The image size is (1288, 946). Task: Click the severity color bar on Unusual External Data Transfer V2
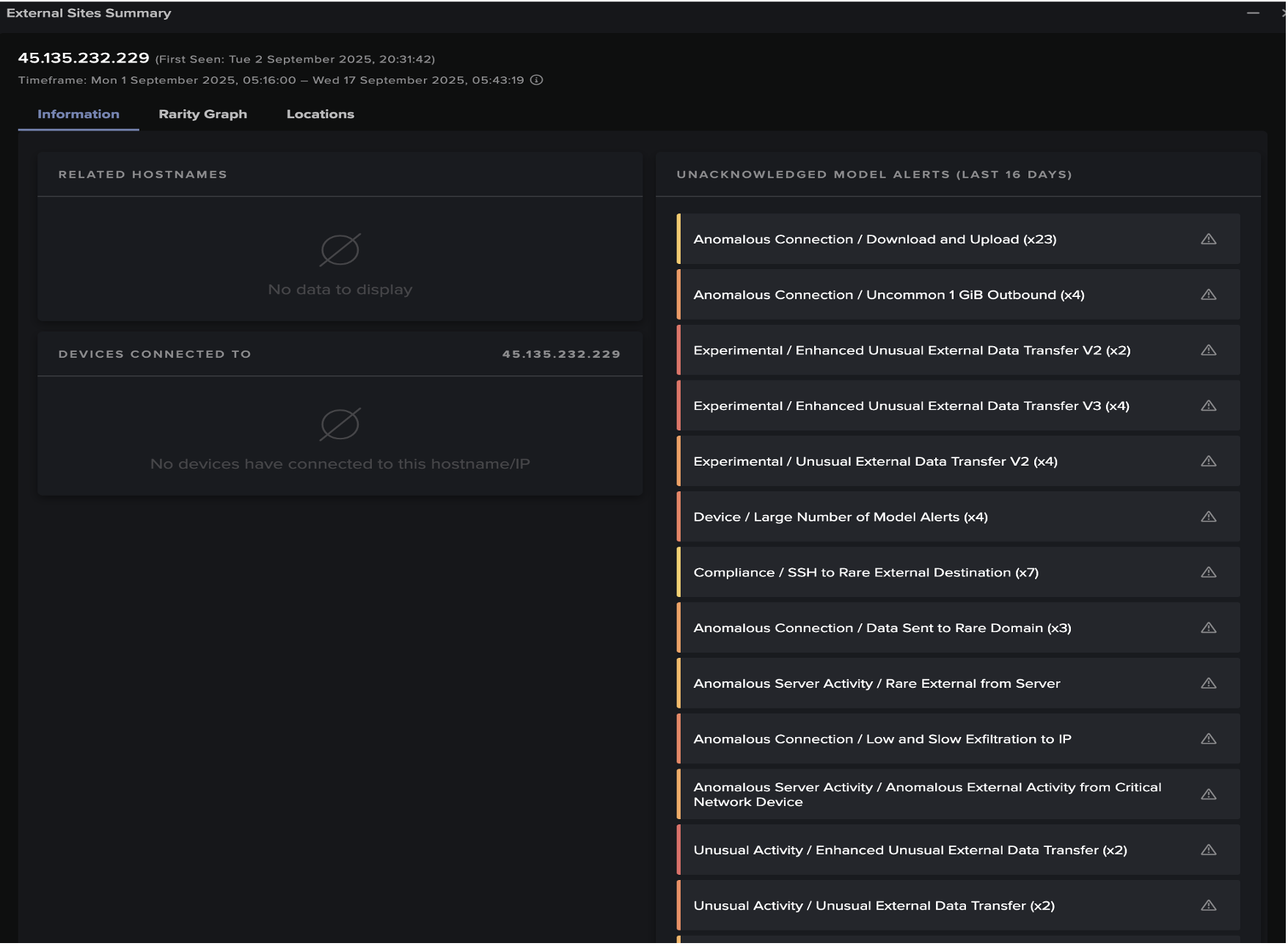click(679, 461)
